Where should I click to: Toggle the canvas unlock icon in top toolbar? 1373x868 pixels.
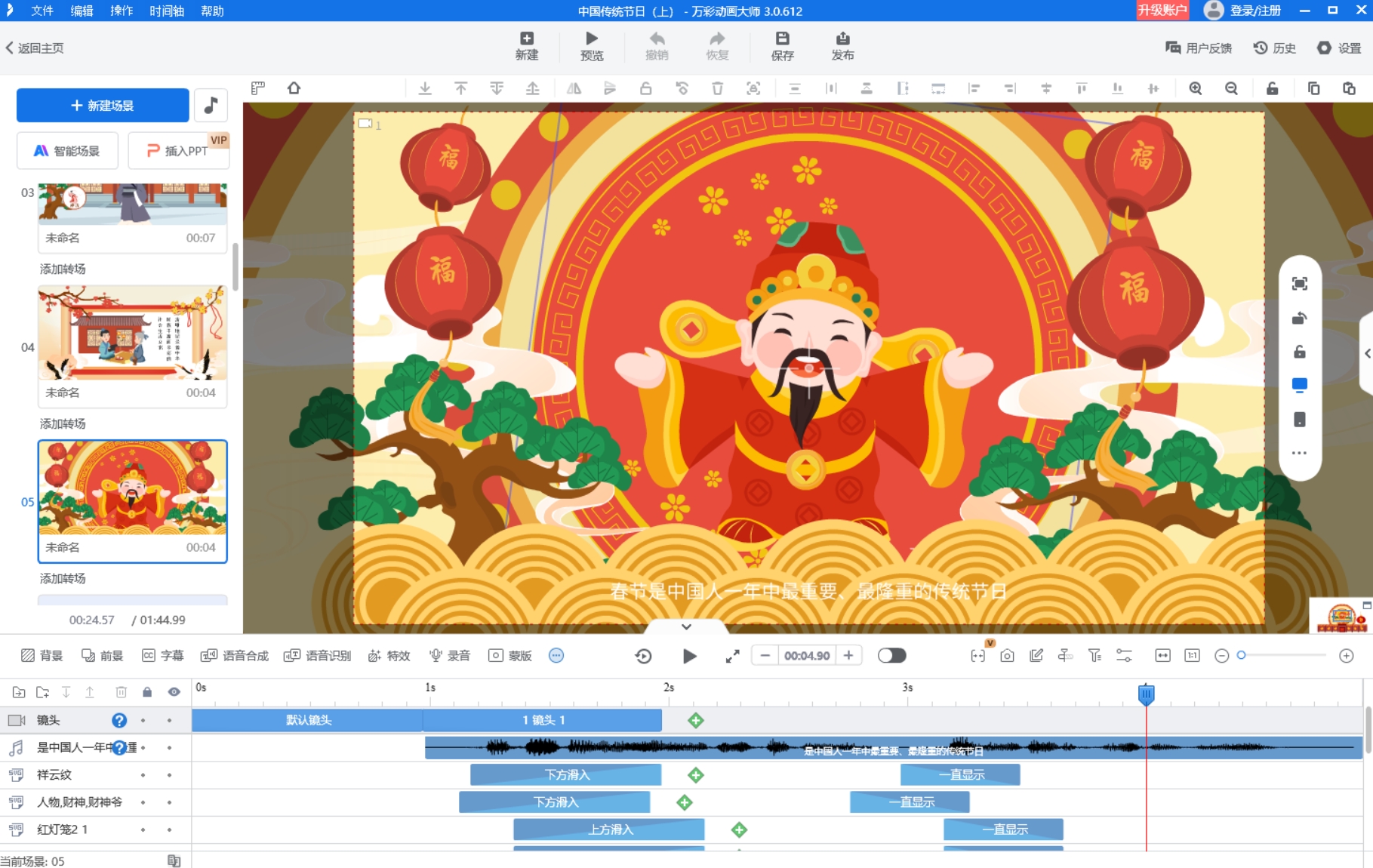[1272, 88]
